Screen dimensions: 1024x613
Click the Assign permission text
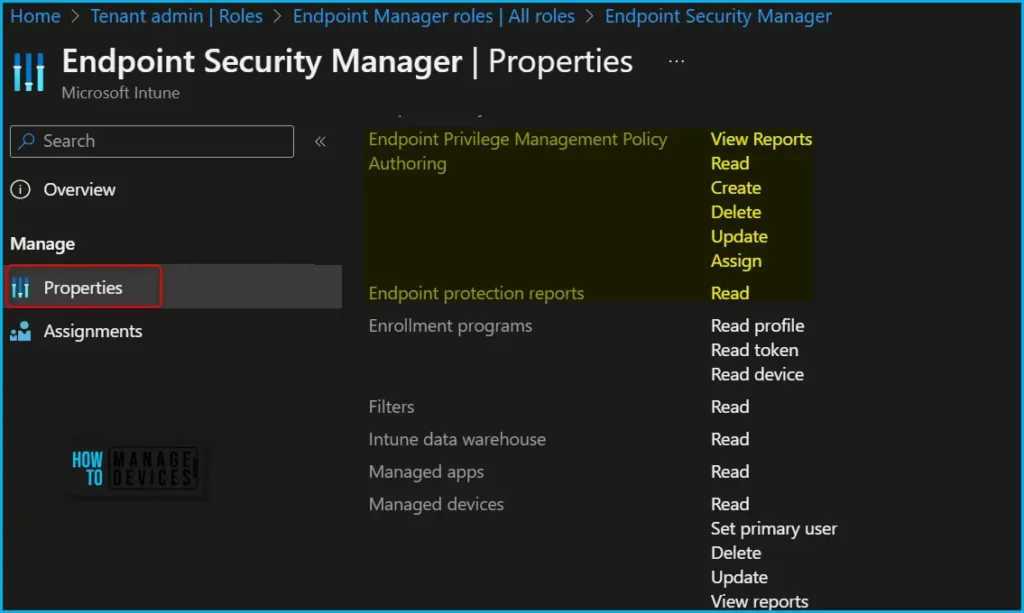coord(736,261)
